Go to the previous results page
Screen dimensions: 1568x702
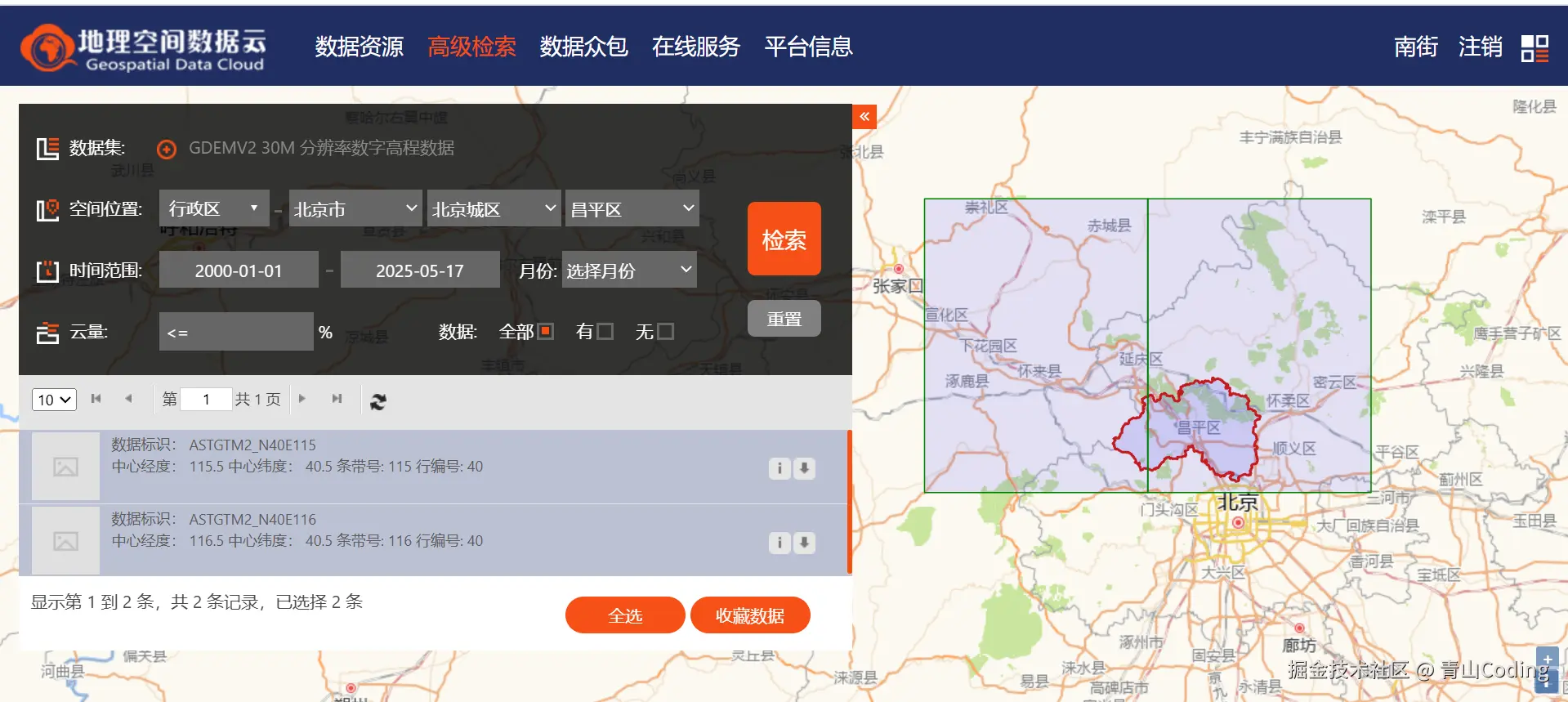(x=128, y=399)
